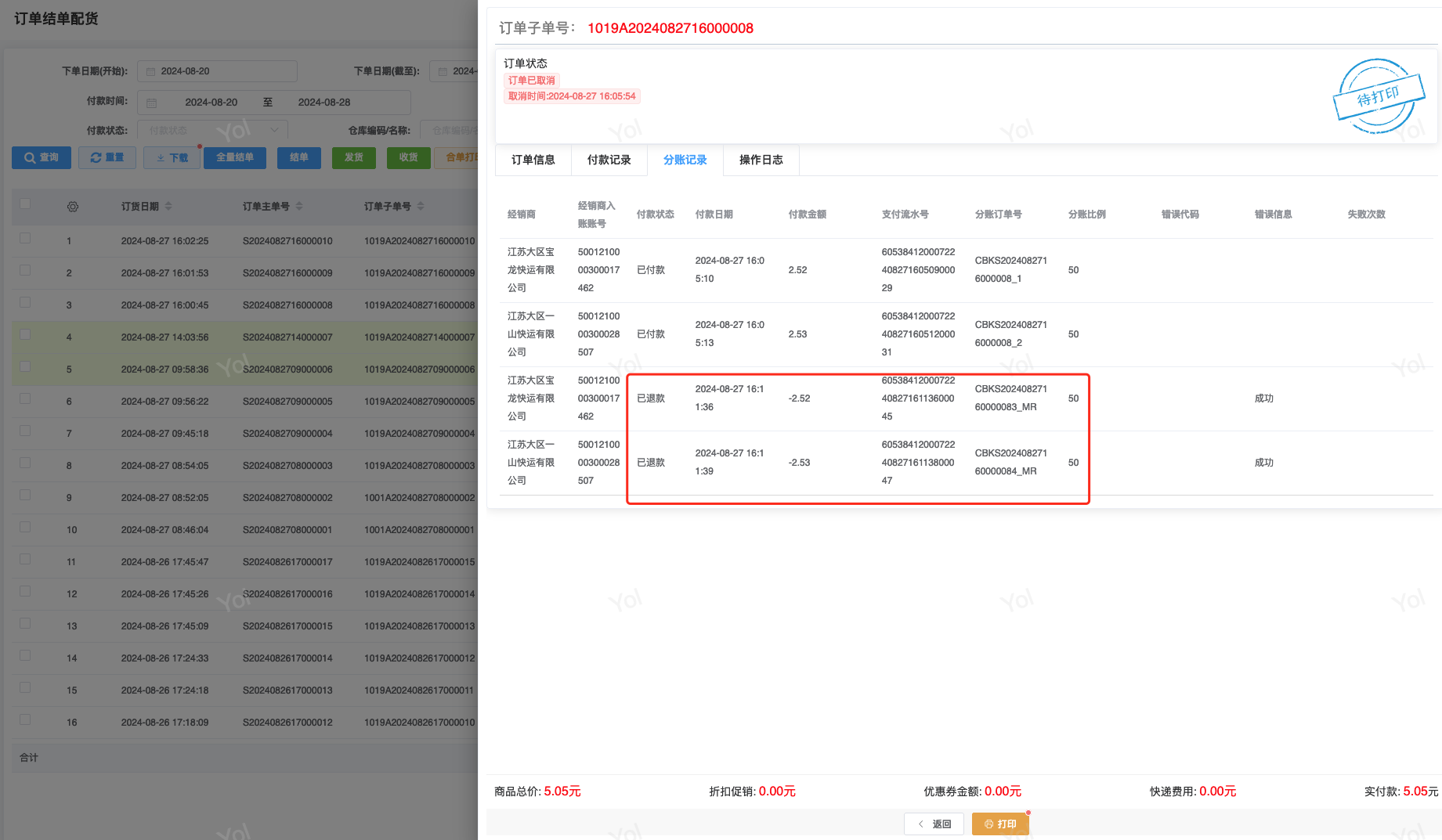
Task: Click the 重置 reset button with refresh icon
Action: click(x=107, y=157)
